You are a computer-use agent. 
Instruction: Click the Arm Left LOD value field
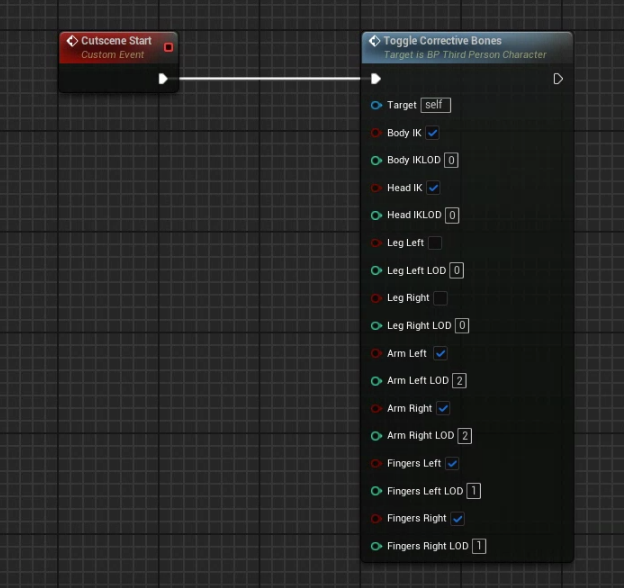[460, 381]
